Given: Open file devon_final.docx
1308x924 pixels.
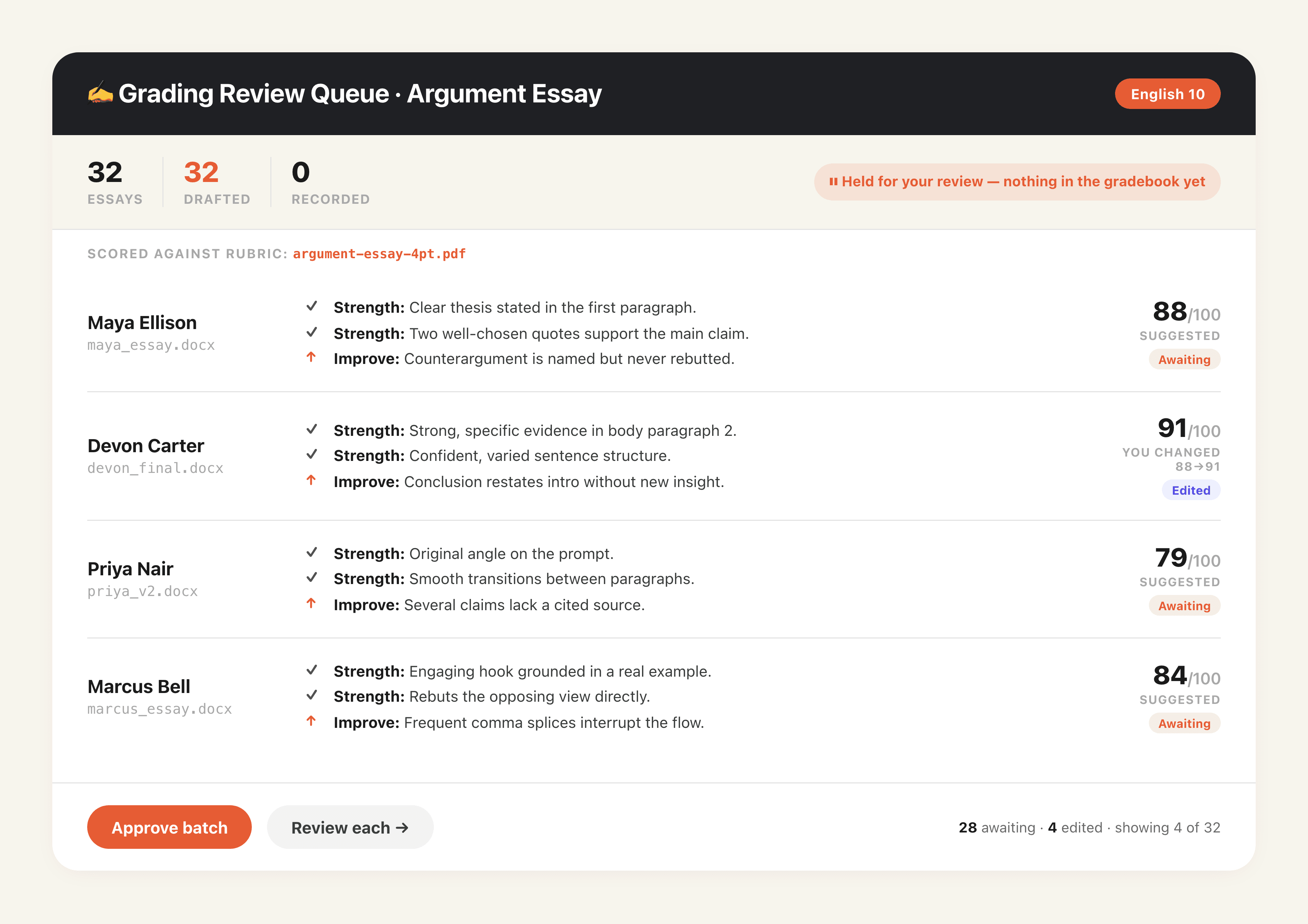Looking at the screenshot, I should (155, 468).
